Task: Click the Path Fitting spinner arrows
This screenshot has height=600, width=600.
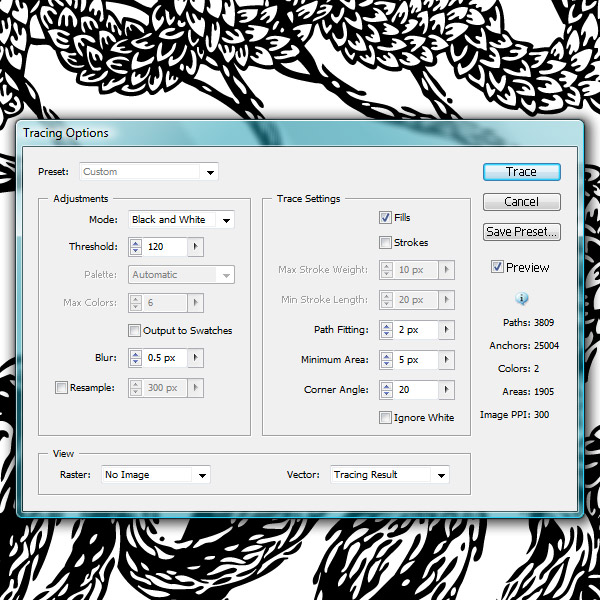Action: pos(386,330)
